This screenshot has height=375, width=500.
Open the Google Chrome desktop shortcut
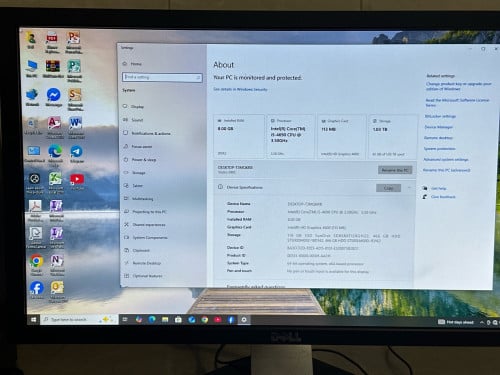36,265
